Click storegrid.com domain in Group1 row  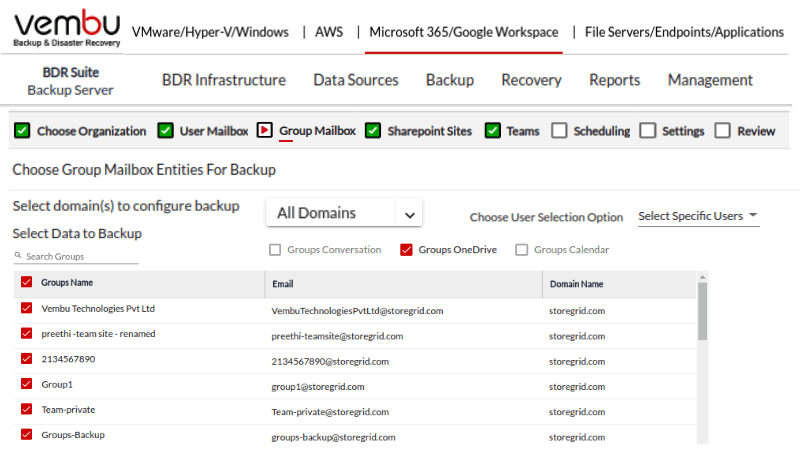pos(577,387)
